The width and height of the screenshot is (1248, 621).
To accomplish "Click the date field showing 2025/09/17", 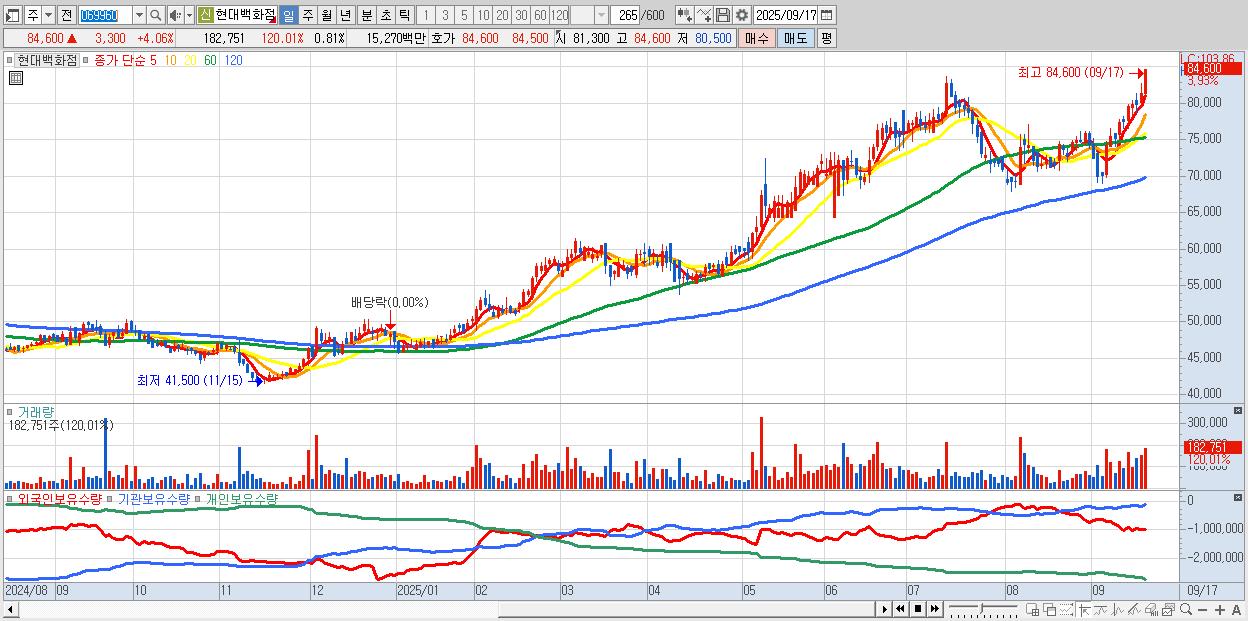I will [785, 15].
